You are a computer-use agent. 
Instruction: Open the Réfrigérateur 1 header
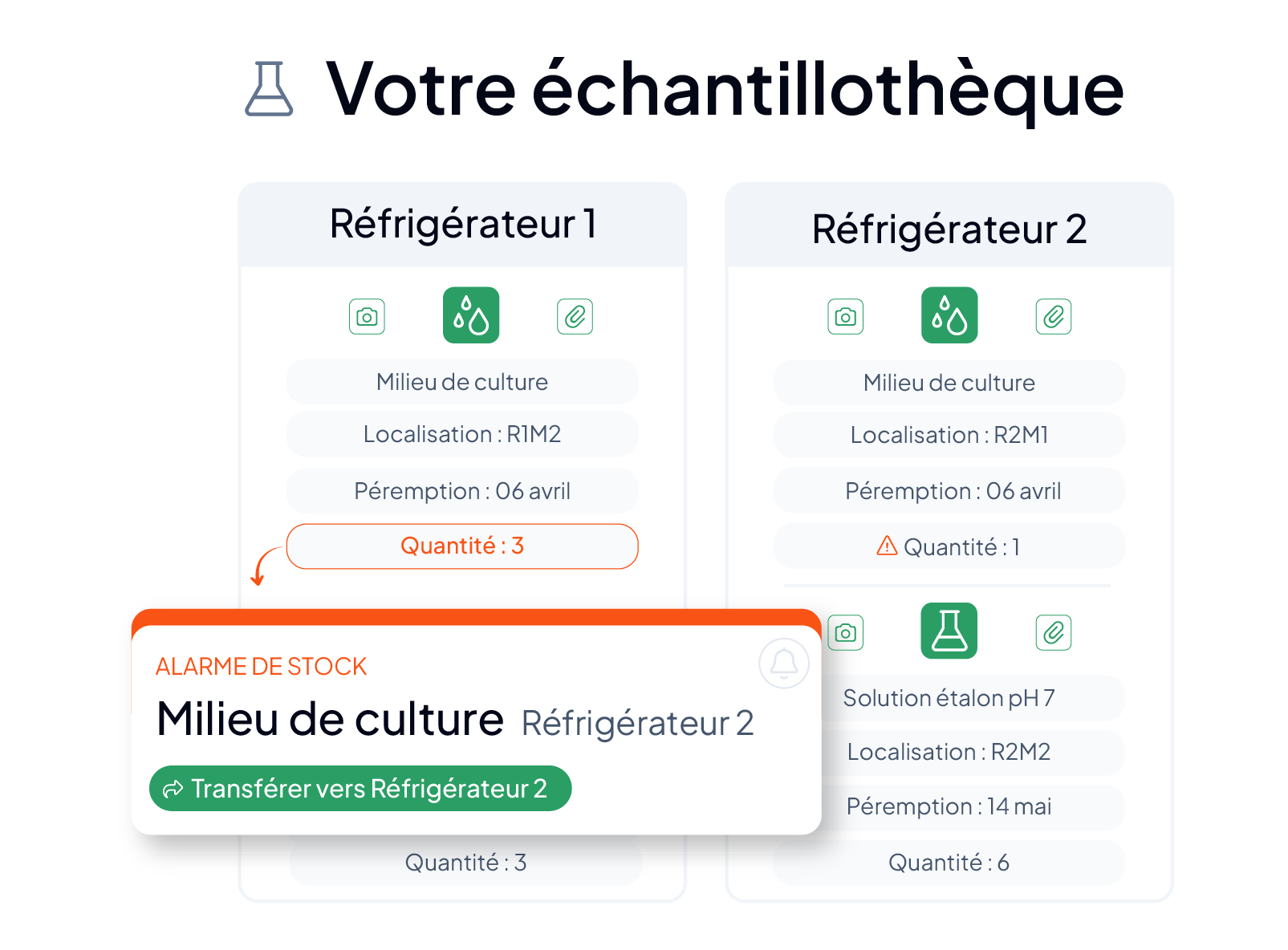pyautogui.click(x=463, y=225)
